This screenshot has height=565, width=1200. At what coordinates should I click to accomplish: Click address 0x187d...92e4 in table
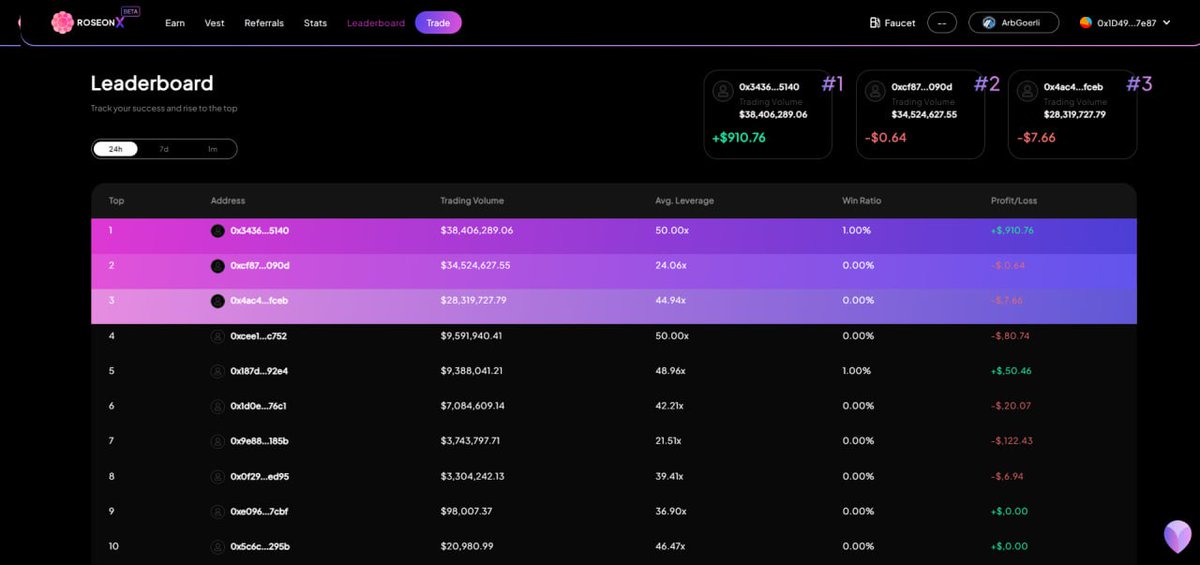coord(259,371)
